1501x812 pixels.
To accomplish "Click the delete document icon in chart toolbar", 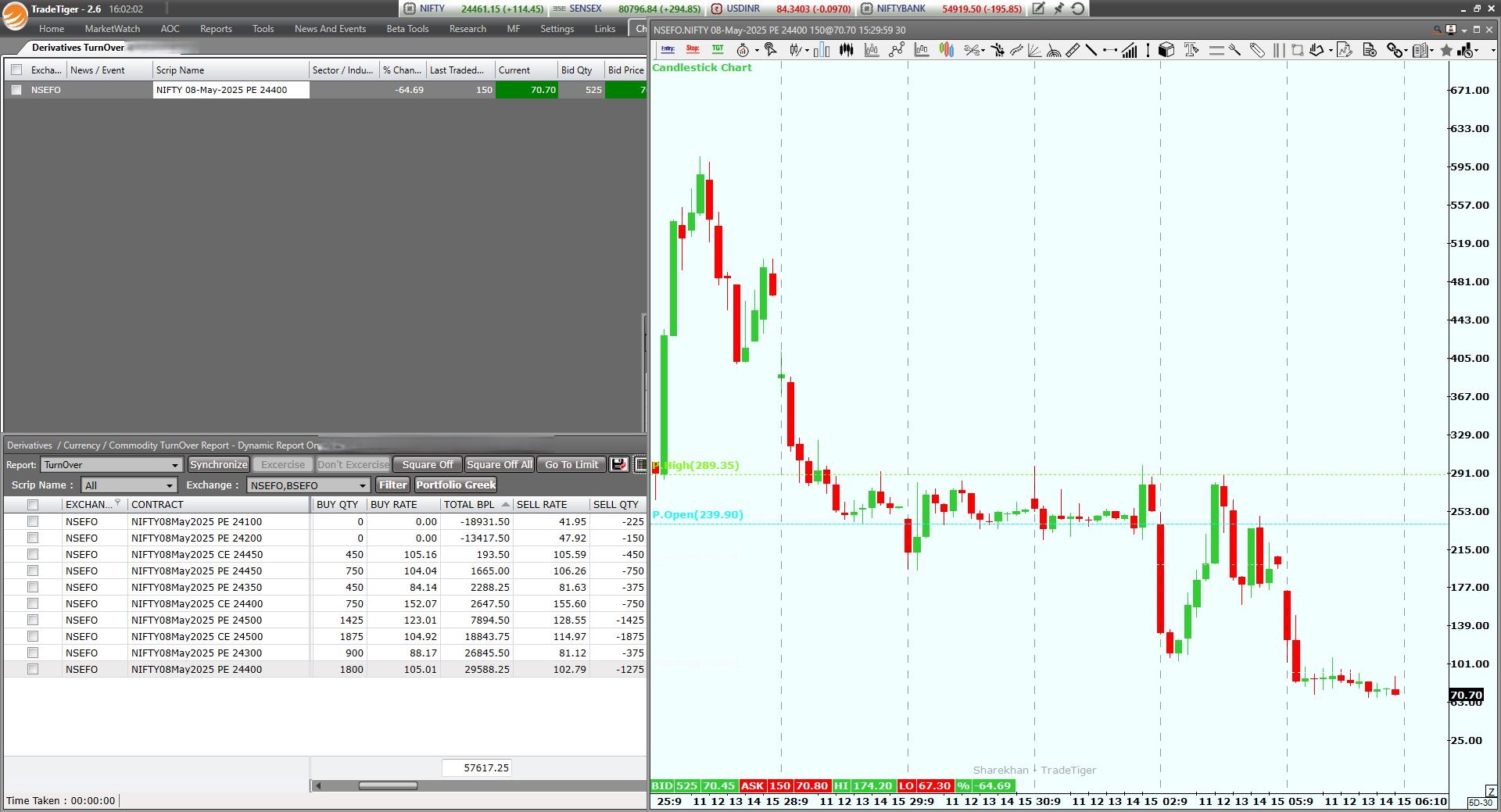I will tap(1370, 50).
